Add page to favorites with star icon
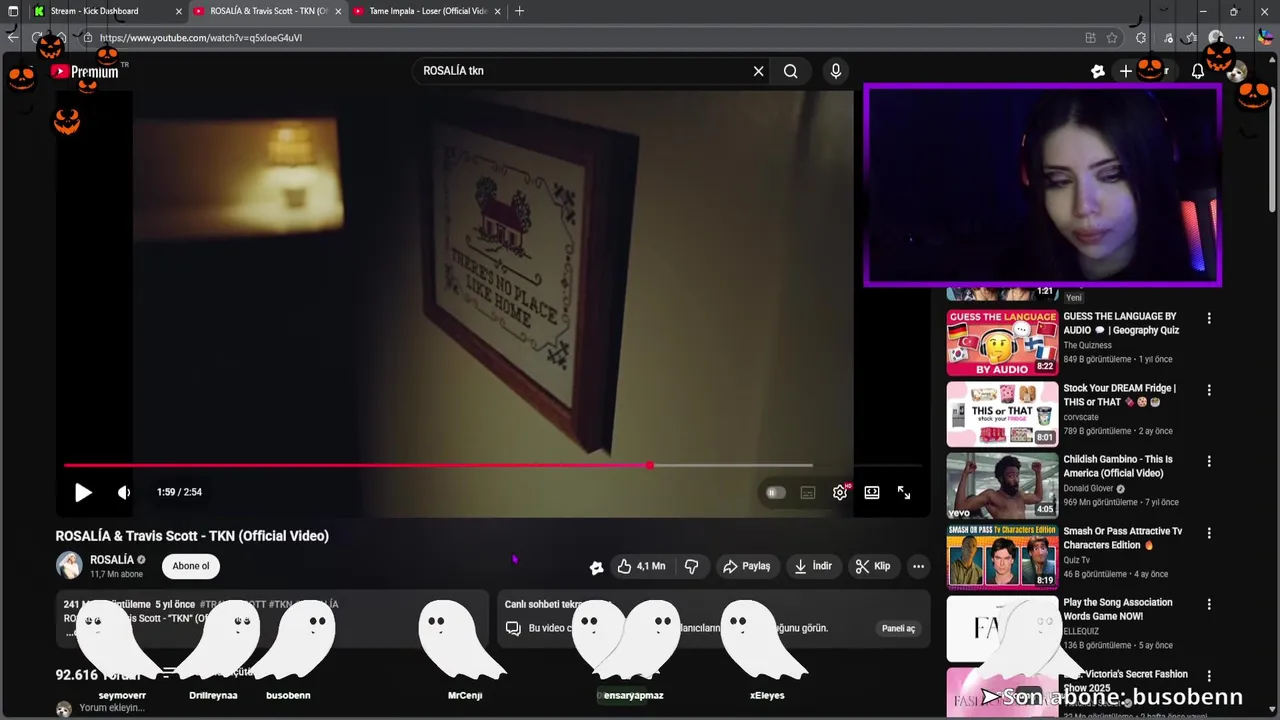 click(x=1112, y=38)
